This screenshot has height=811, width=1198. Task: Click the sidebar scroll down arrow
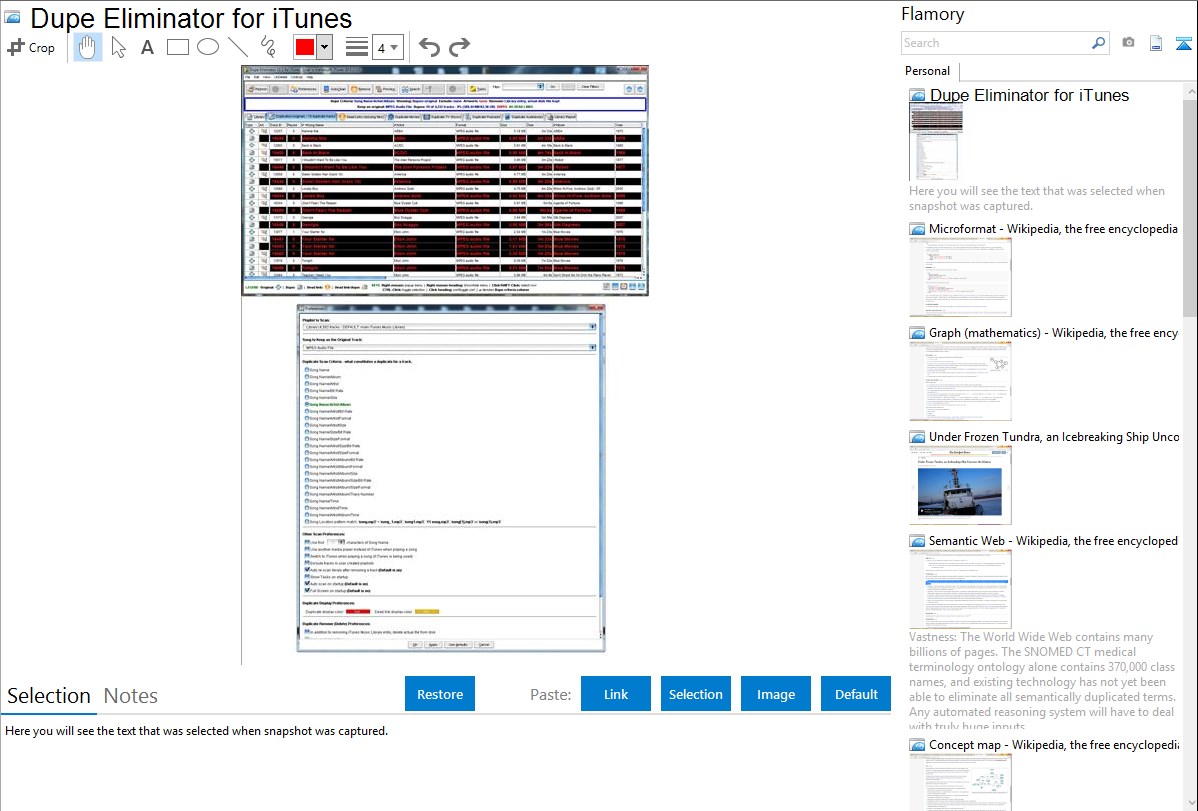pos(1191,803)
